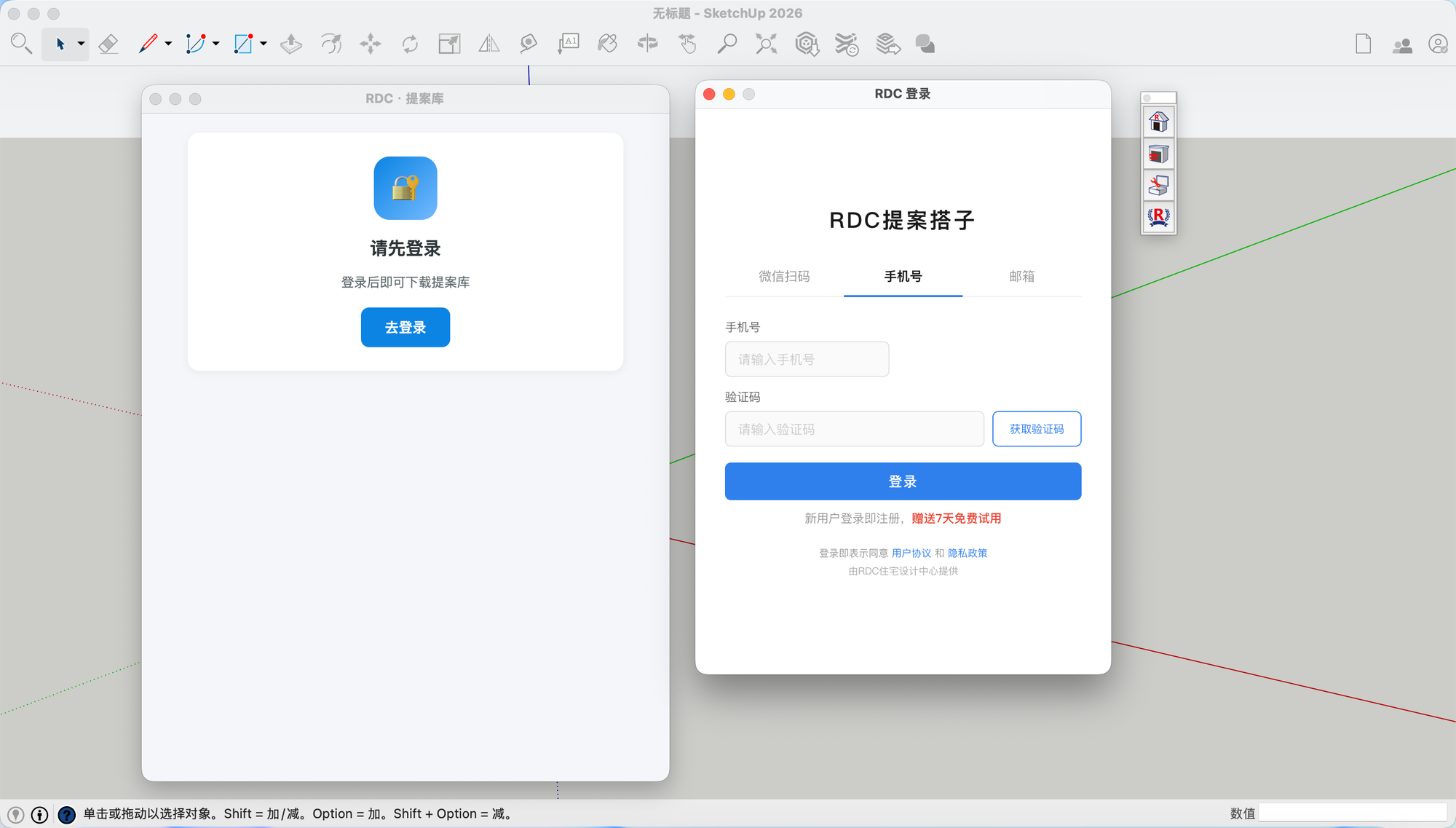Screen dimensions: 1456x828
Task: Click the blue 登录 button
Action: (903, 481)
